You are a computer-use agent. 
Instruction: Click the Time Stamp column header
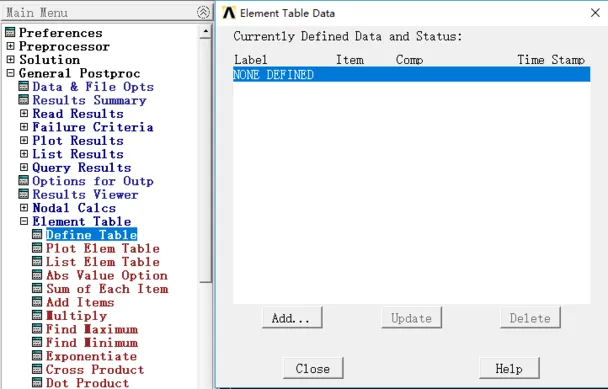(551, 60)
